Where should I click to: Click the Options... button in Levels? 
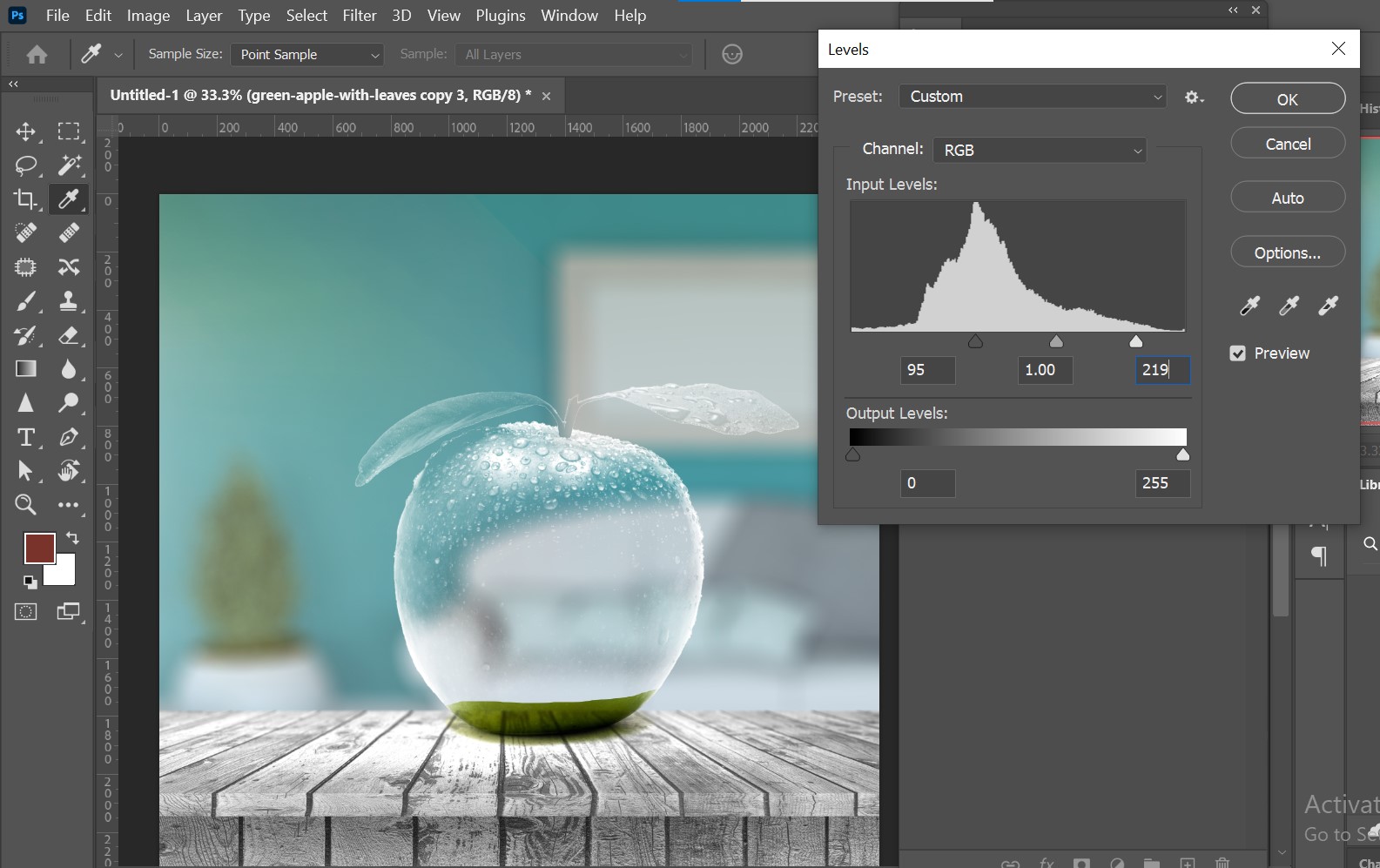click(1288, 252)
